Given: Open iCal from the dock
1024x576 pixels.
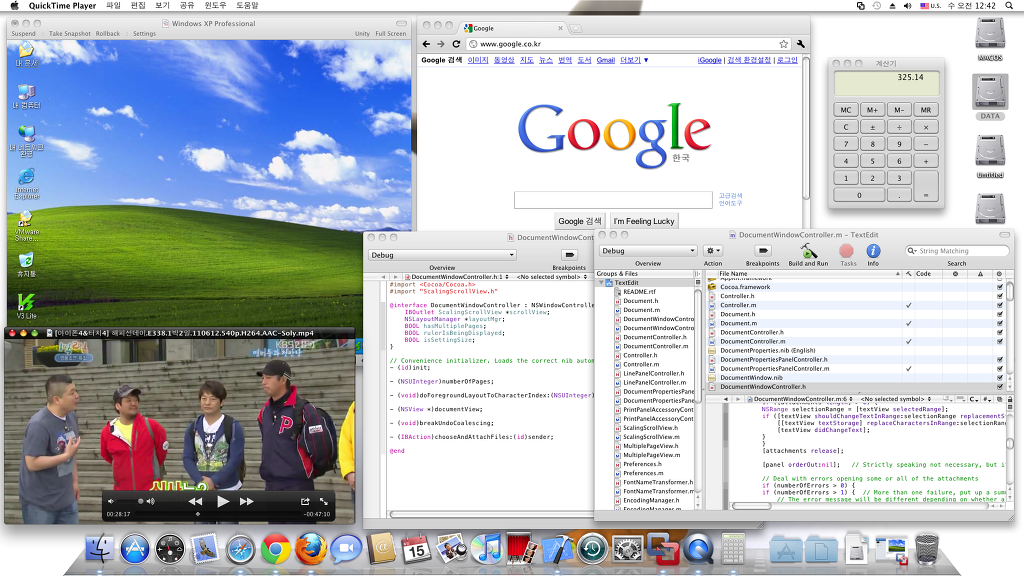Looking at the screenshot, I should (417, 549).
